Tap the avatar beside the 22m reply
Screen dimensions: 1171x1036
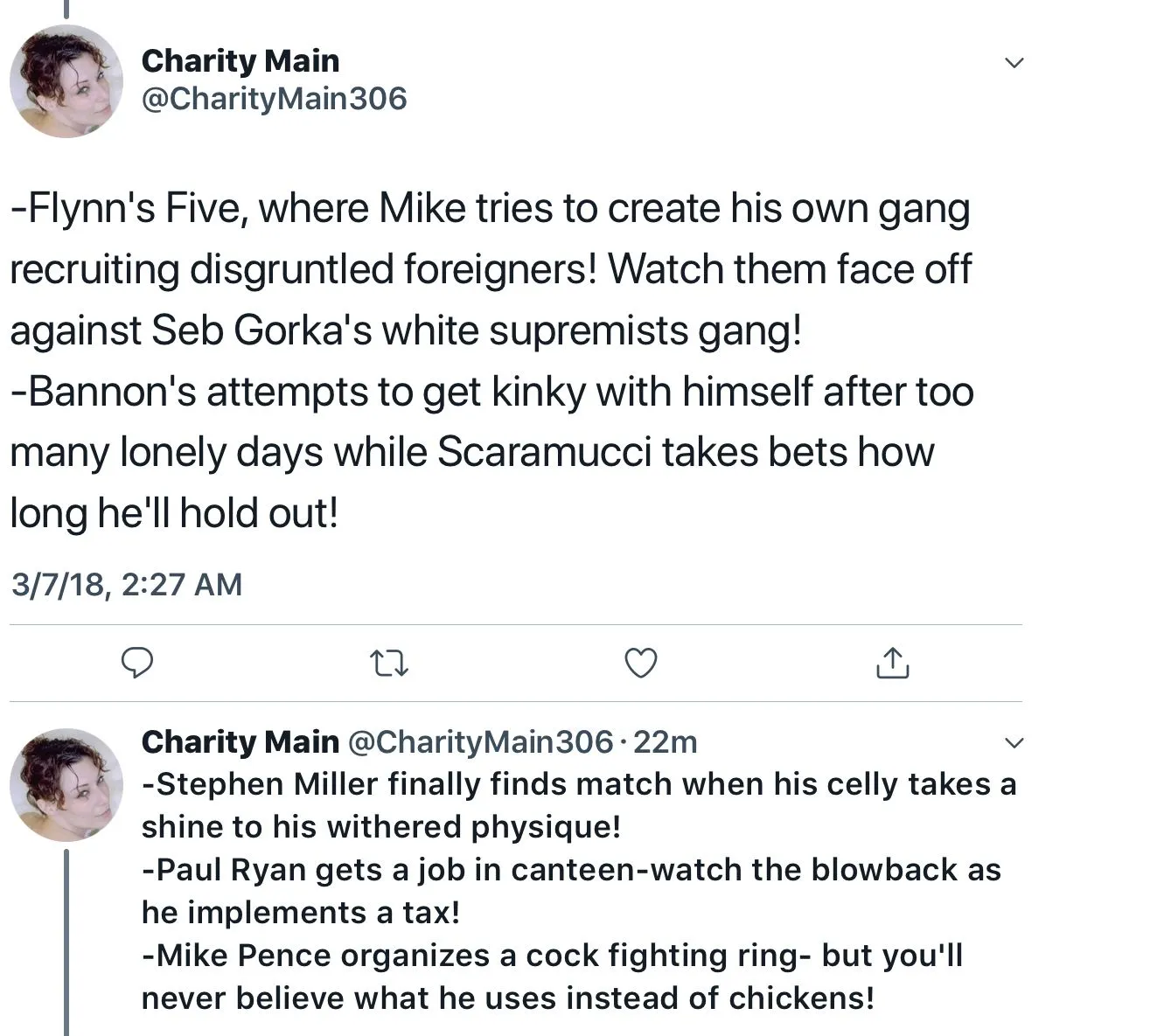tap(66, 784)
